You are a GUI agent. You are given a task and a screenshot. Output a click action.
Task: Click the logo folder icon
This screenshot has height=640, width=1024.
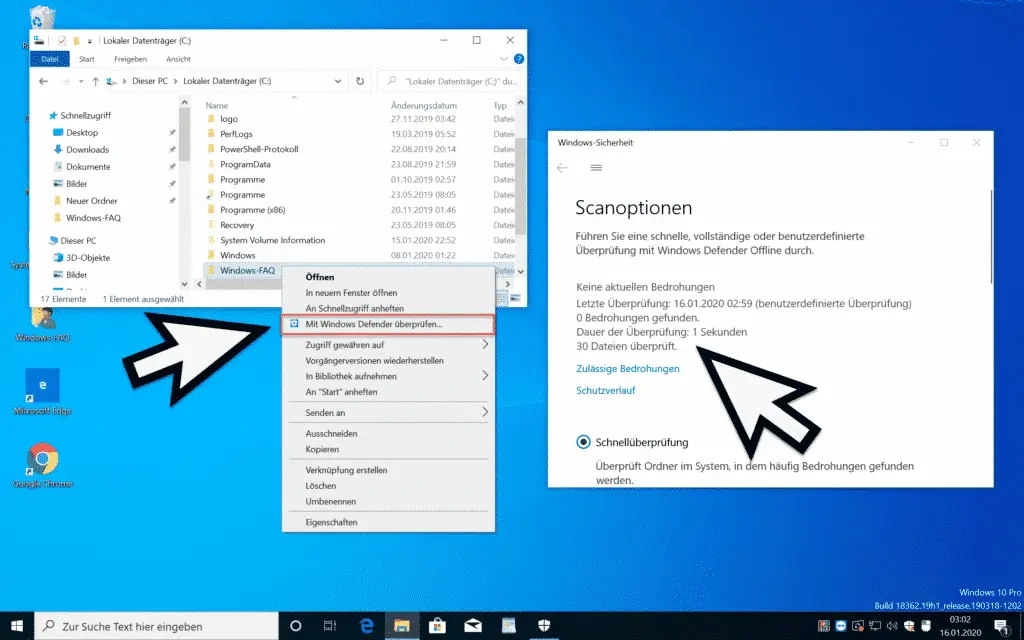(x=211, y=119)
